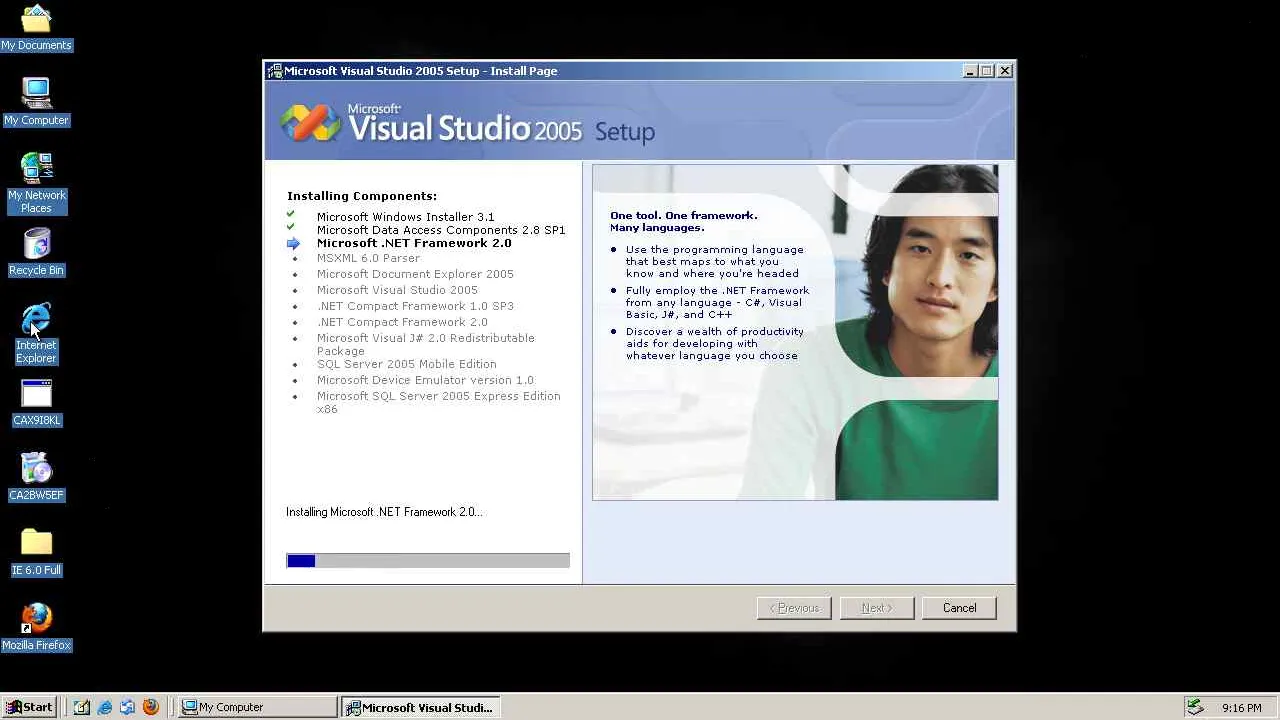Image resolution: width=1280 pixels, height=720 pixels.
Task: Click "Microsoft Document Explorer 2005" in the list
Action: tap(415, 274)
